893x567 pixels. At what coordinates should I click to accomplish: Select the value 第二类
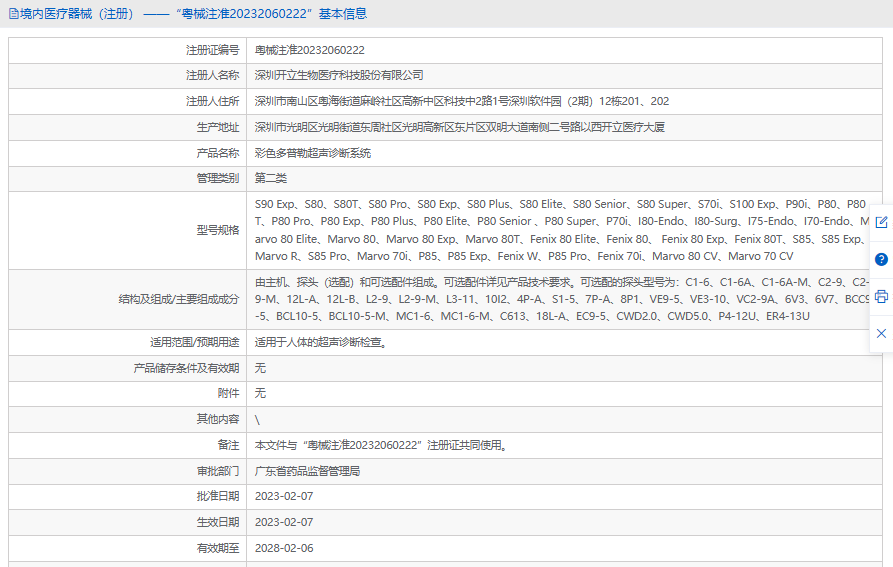271,178
